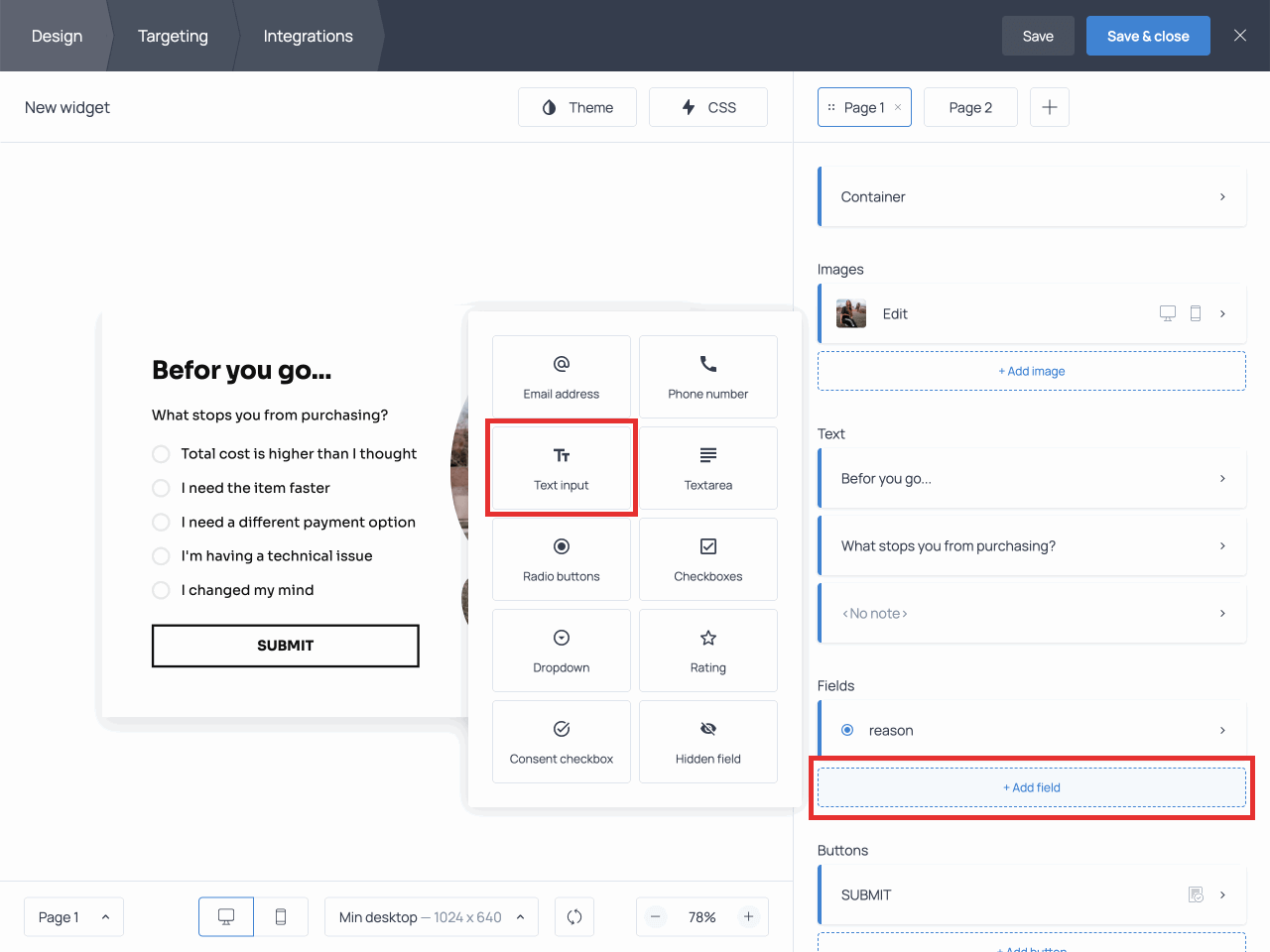1270x952 pixels.
Task: Select 'I need the item faster' option
Action: [162, 488]
